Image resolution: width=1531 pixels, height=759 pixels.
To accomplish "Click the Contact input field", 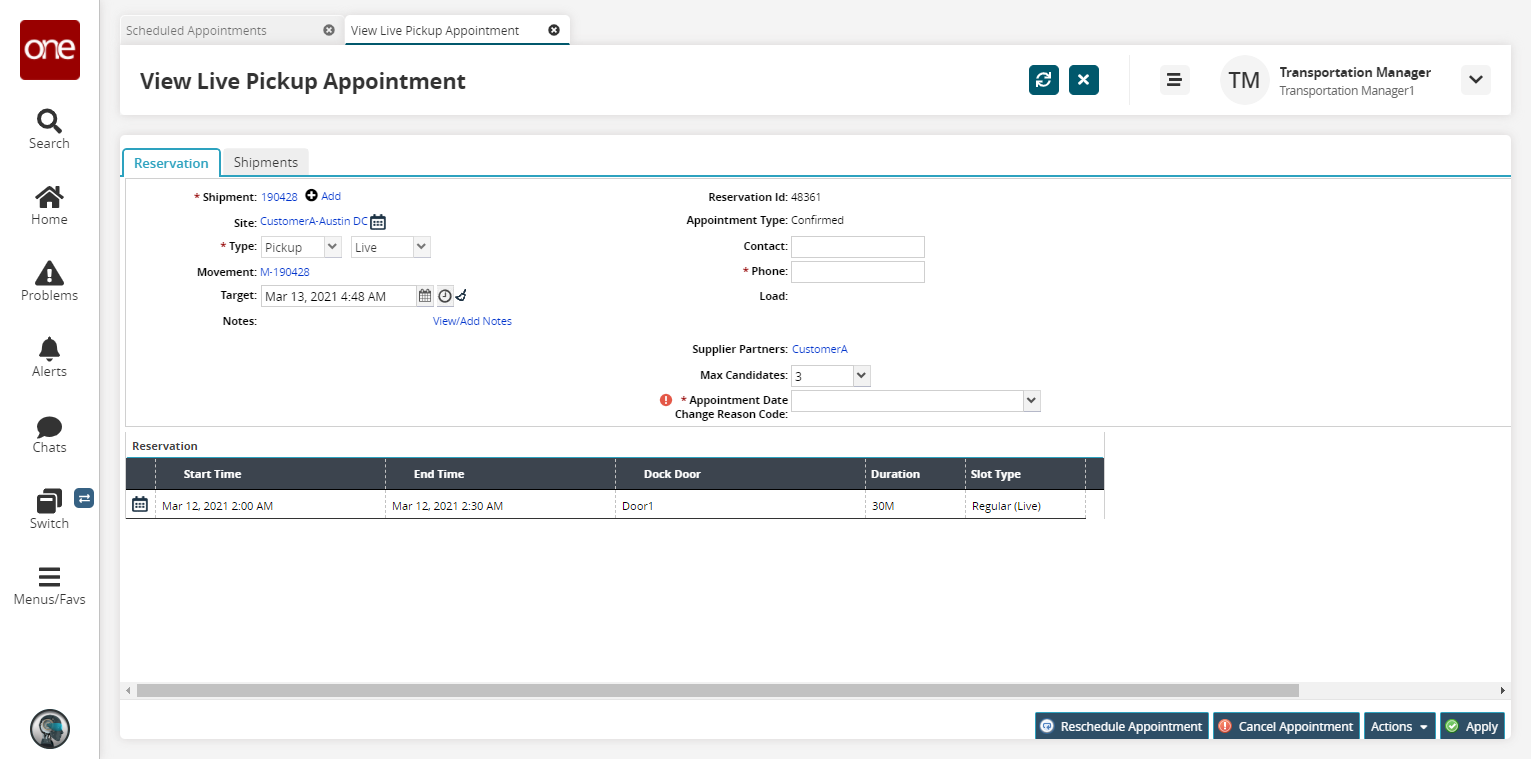I will pyautogui.click(x=858, y=247).
